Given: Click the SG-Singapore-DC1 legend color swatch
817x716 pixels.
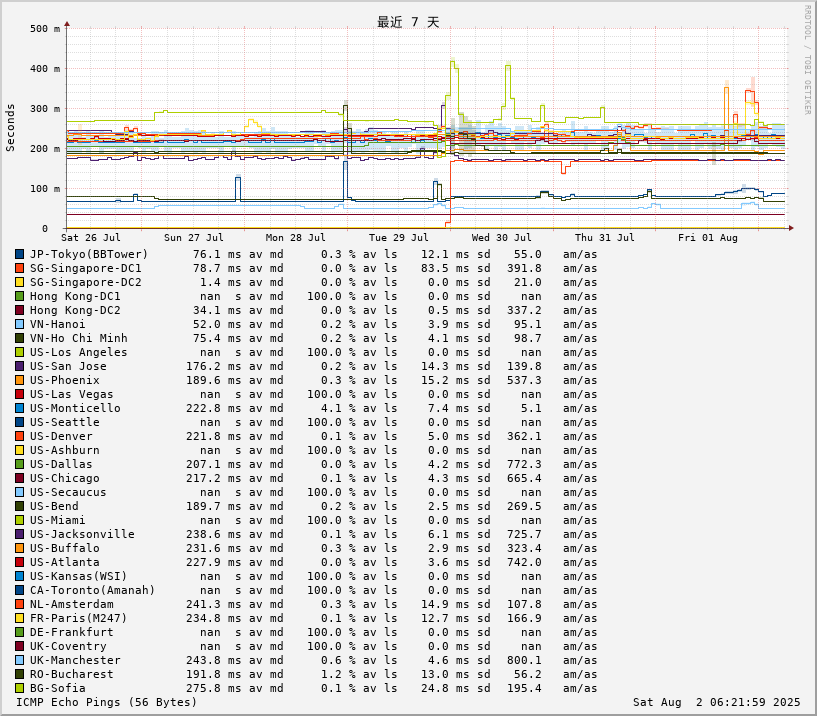Looking at the screenshot, I should 19,268.
